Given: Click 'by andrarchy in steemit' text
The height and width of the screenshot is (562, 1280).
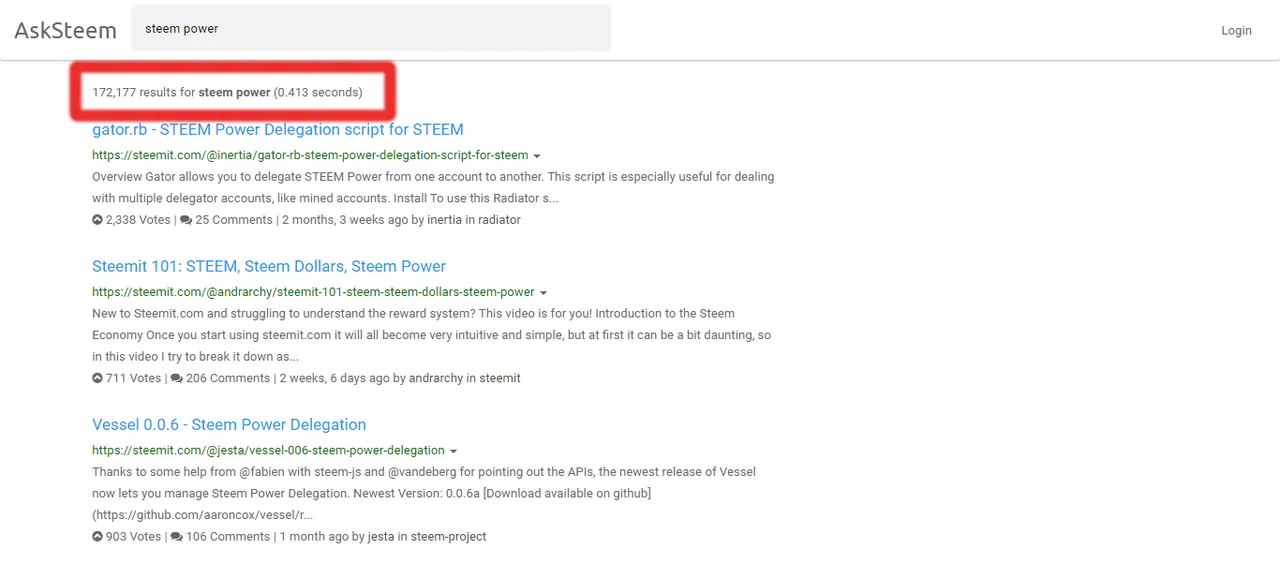Looking at the screenshot, I should 457,378.
